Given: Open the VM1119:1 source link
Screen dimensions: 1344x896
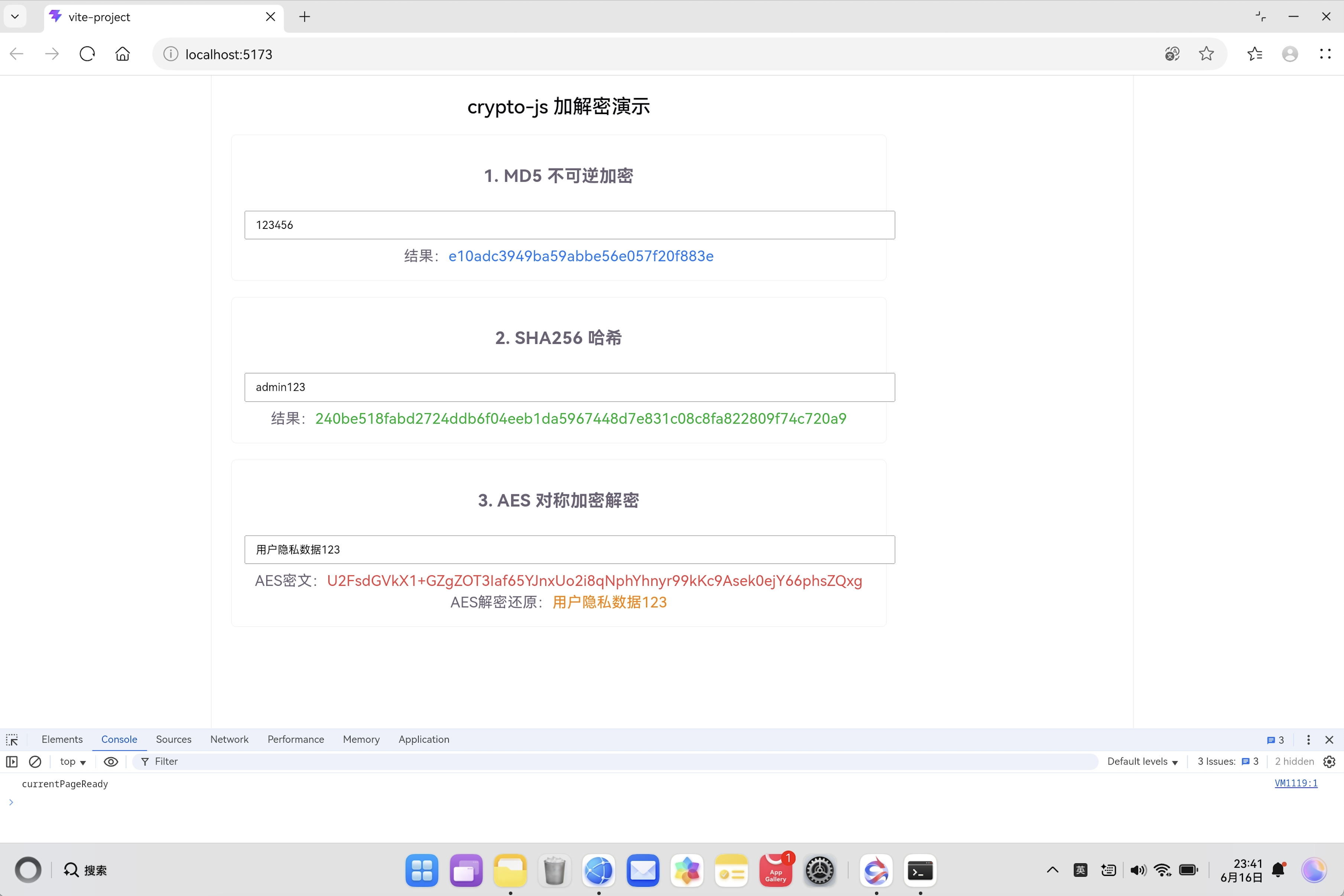Looking at the screenshot, I should pos(1295,783).
